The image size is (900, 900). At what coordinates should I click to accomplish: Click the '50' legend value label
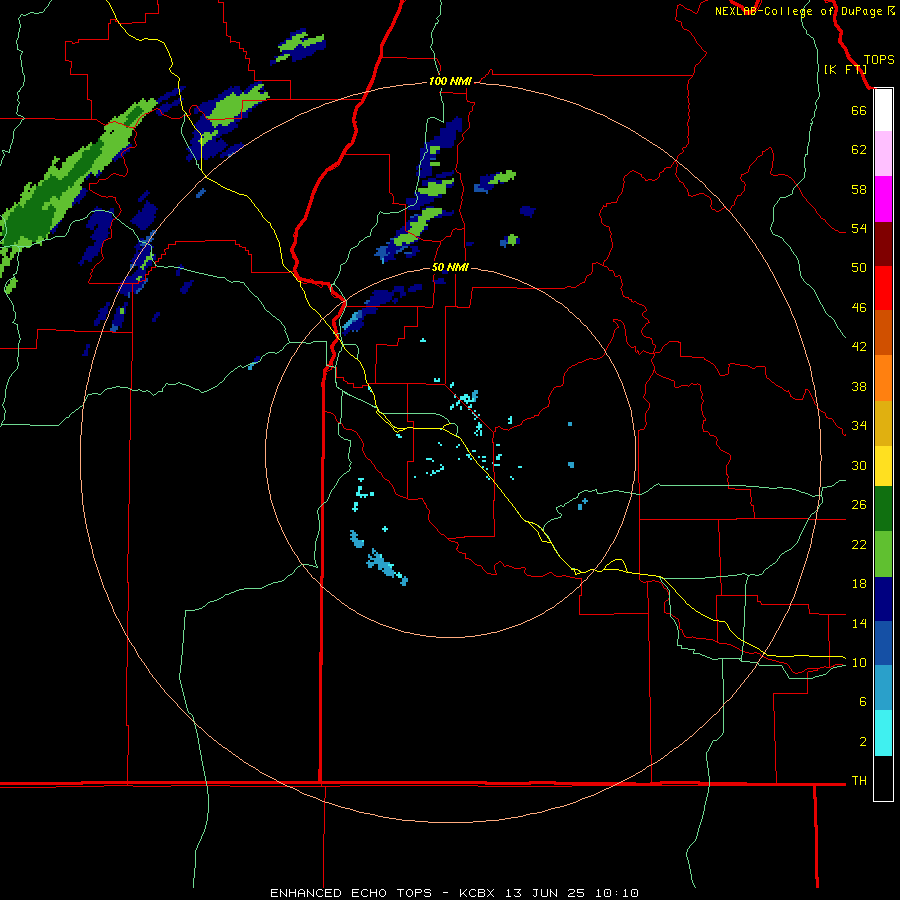coord(859,268)
